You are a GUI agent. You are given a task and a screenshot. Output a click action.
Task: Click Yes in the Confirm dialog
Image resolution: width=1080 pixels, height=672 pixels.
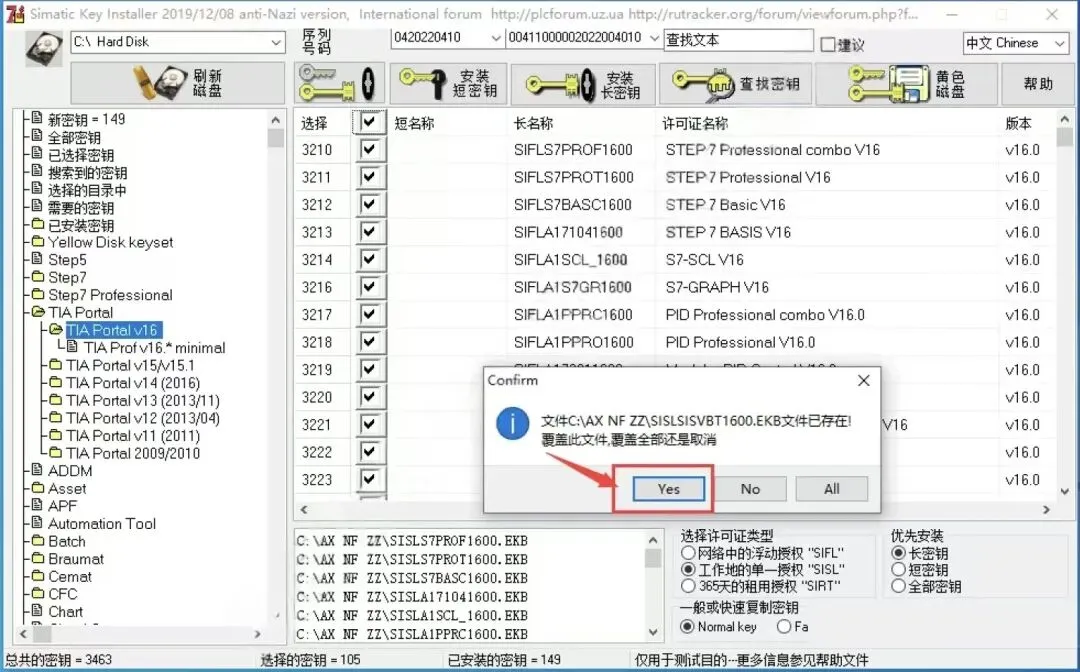668,489
